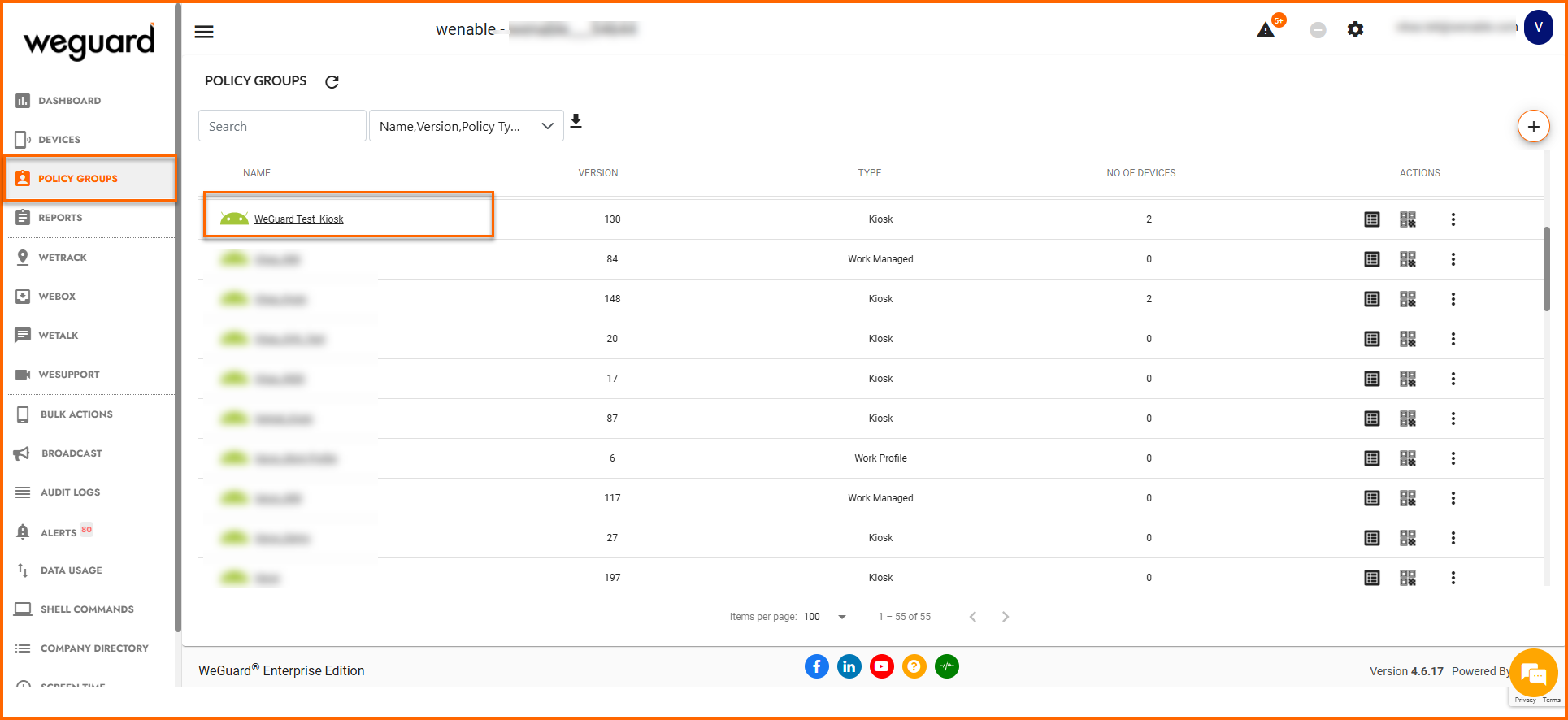Download the policy groups list
This screenshot has width=1568, height=720.
[x=576, y=121]
